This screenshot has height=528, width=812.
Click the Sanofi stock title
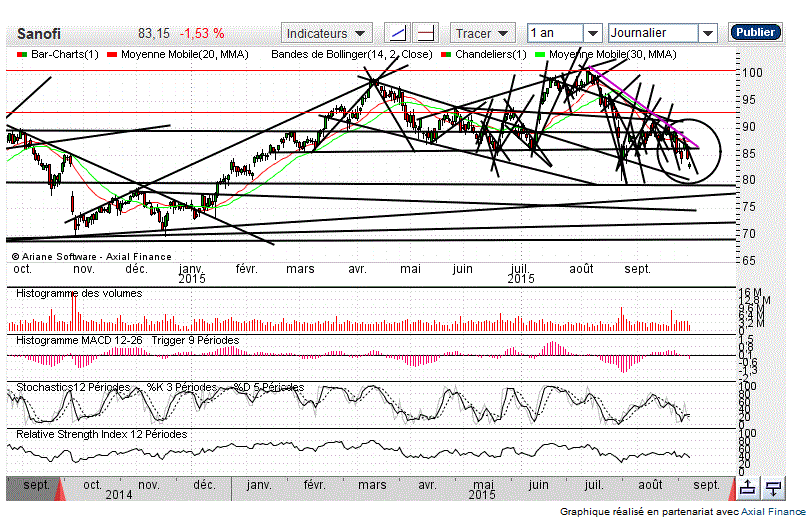(39, 34)
